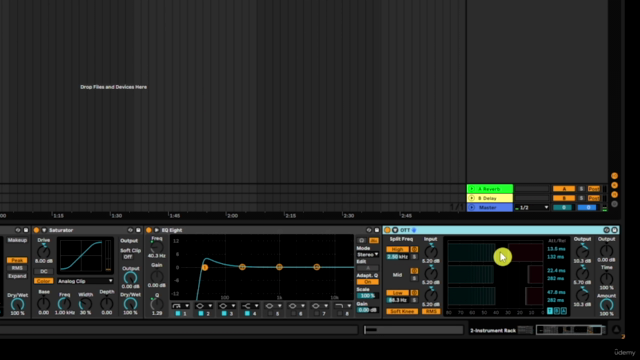
Task: Click the Saturator Output knob
Action: tap(130, 278)
